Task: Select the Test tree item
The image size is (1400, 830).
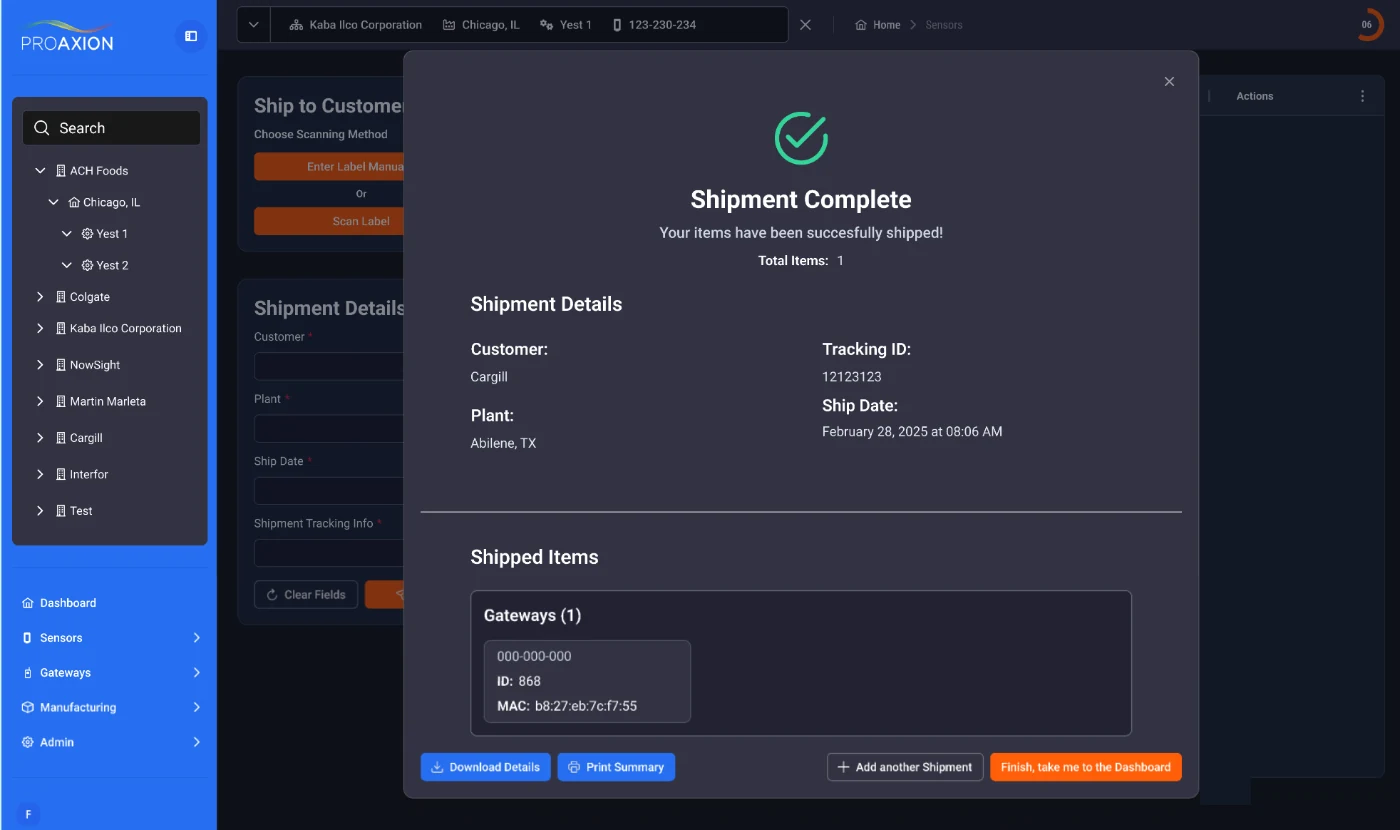Action: (x=81, y=511)
